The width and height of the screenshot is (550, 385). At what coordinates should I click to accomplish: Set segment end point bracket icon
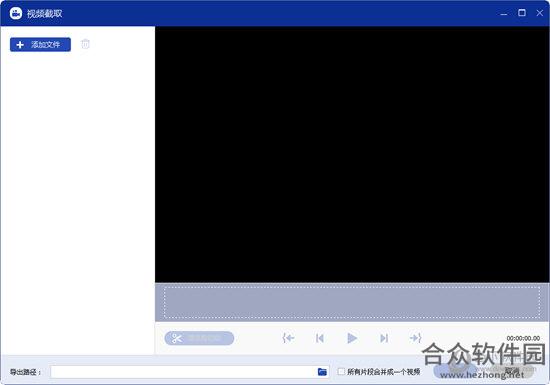point(415,338)
